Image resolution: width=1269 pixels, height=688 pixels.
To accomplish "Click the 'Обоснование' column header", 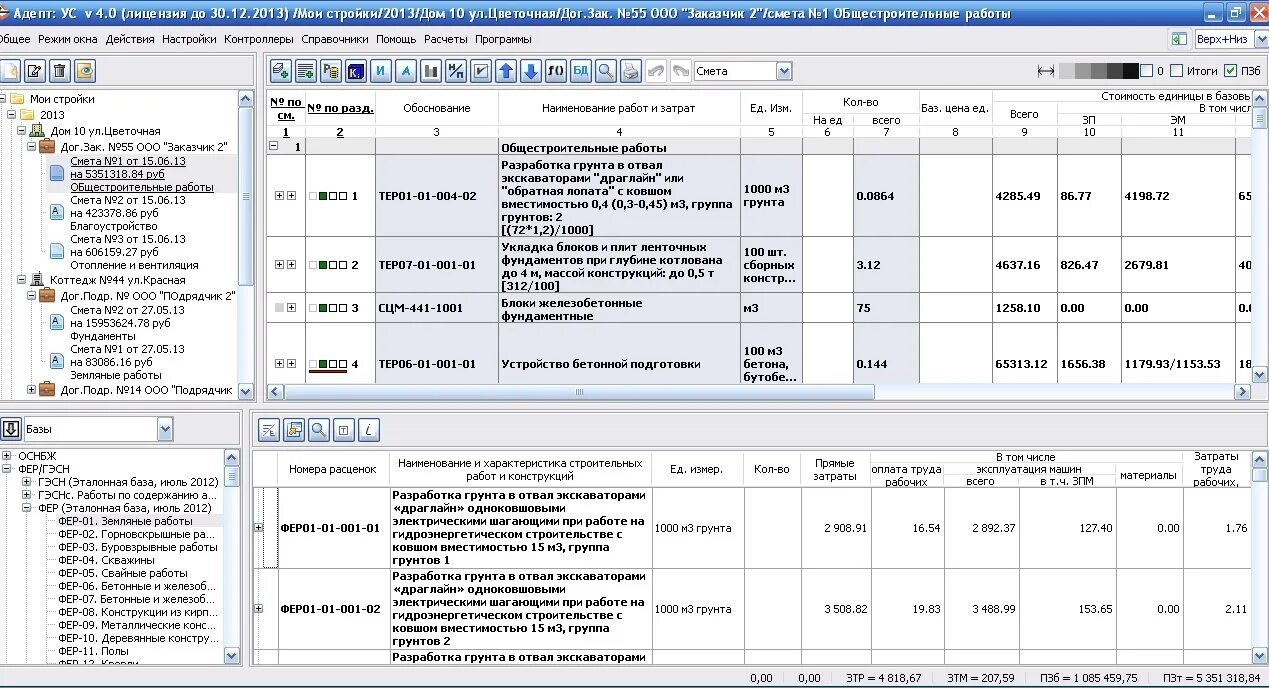I will [437, 108].
